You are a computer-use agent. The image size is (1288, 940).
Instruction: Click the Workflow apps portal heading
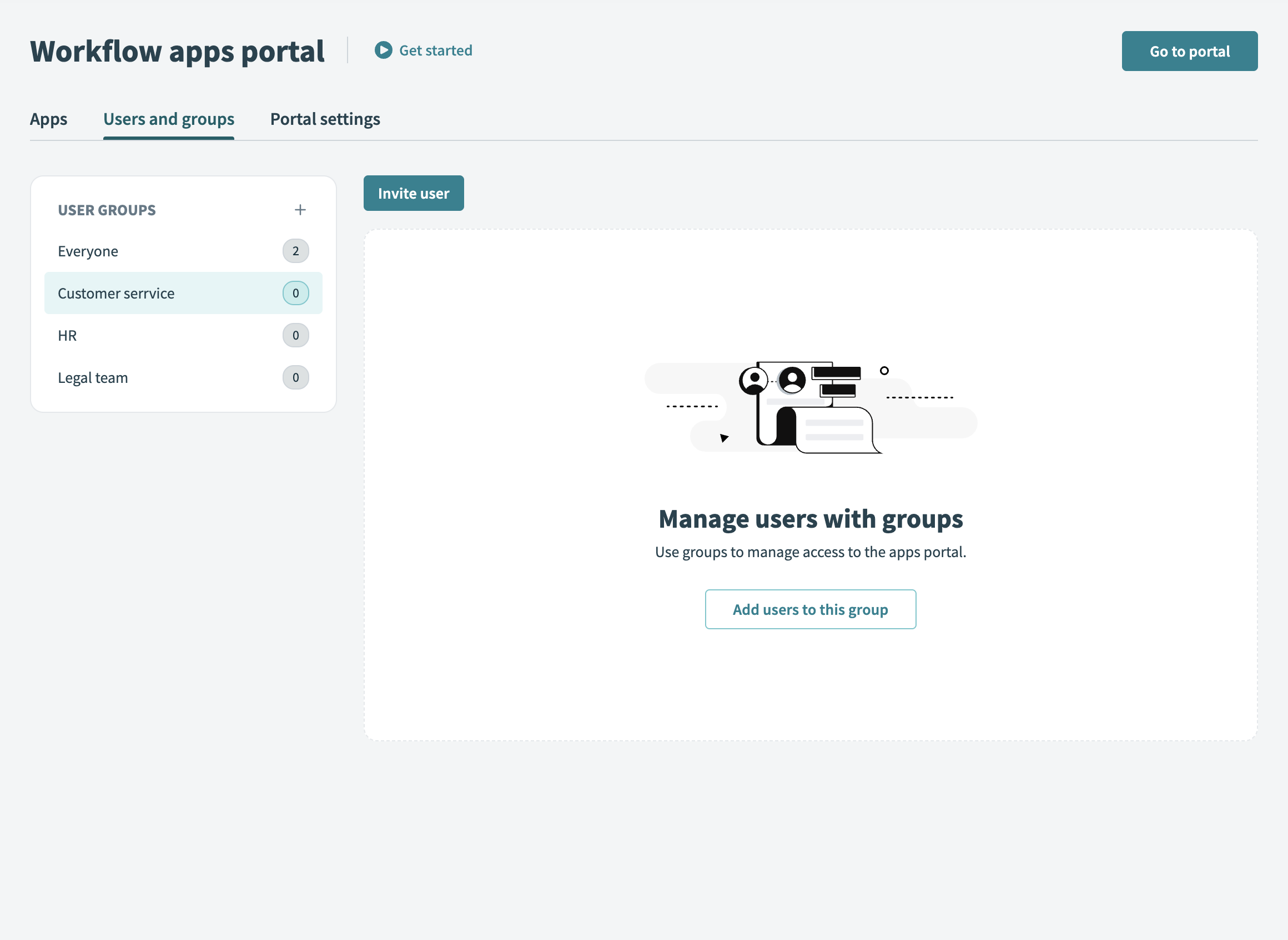click(177, 50)
